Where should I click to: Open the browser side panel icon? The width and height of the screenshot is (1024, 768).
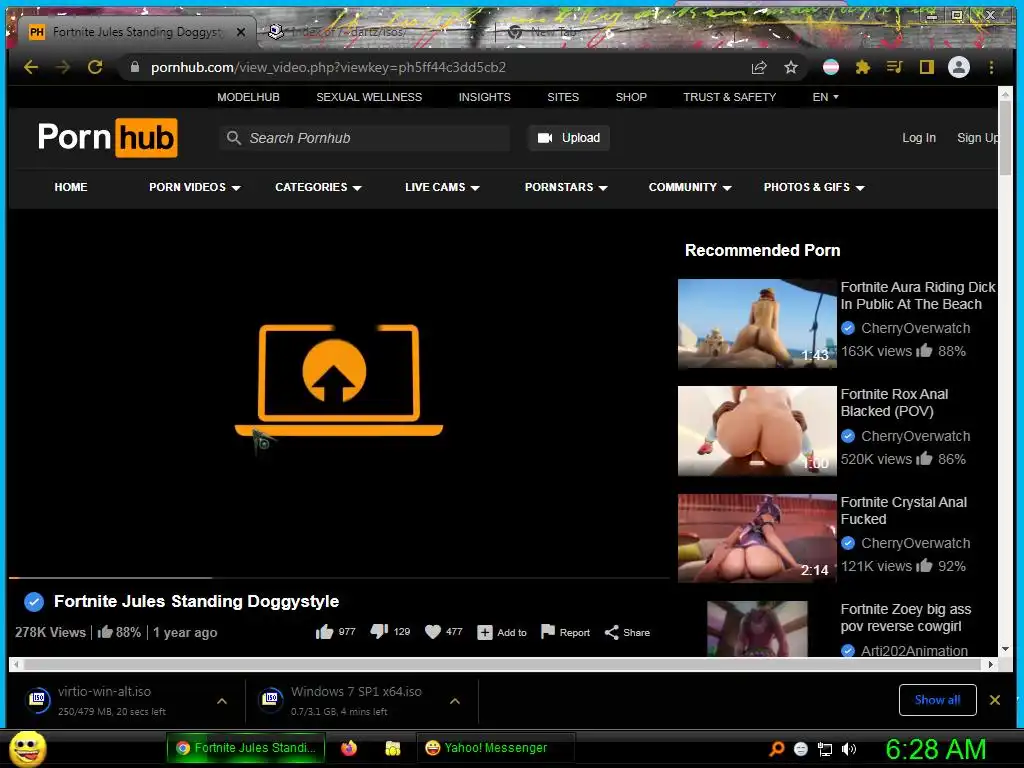927,67
